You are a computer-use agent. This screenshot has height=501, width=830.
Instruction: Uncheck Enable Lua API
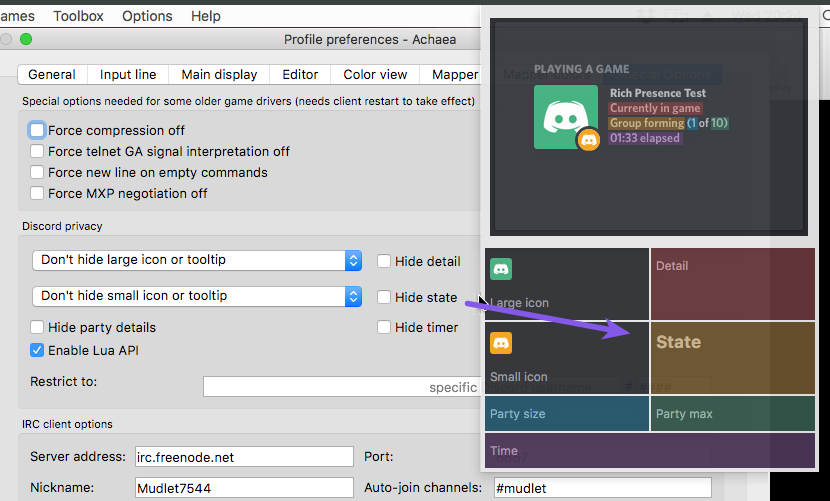37,350
